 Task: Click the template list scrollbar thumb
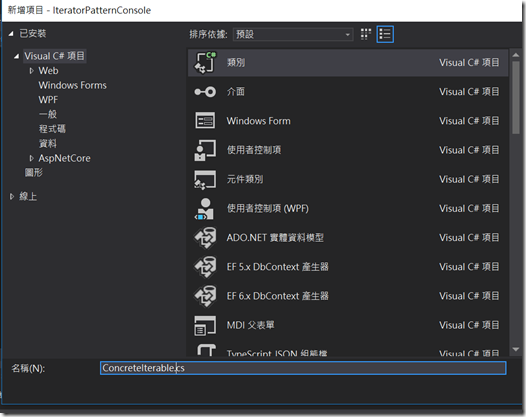pyautogui.click(x=516, y=97)
